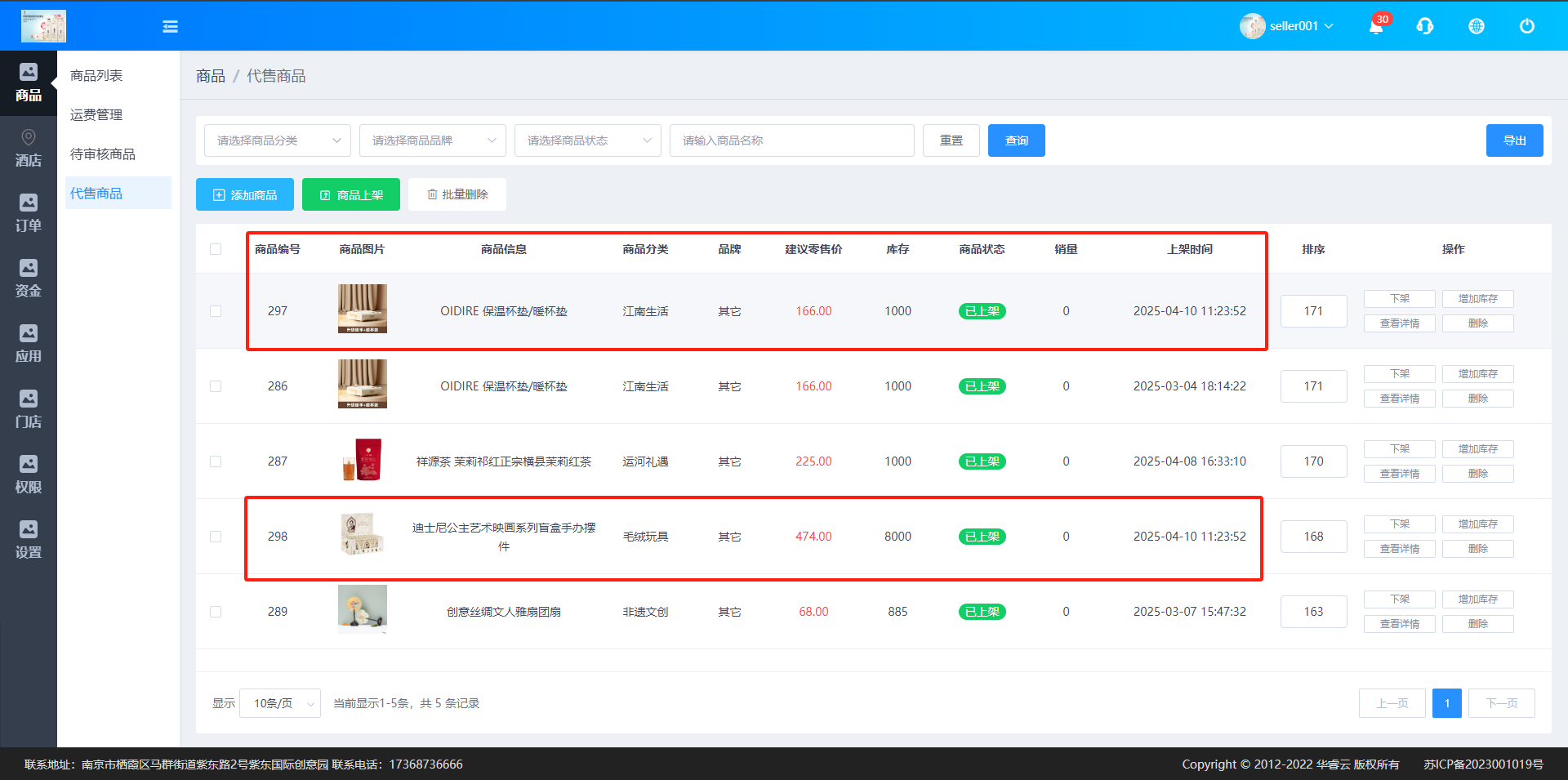The height and width of the screenshot is (780, 1568).
Task: Open the 请选择商品状态 dropdown
Action: click(587, 140)
